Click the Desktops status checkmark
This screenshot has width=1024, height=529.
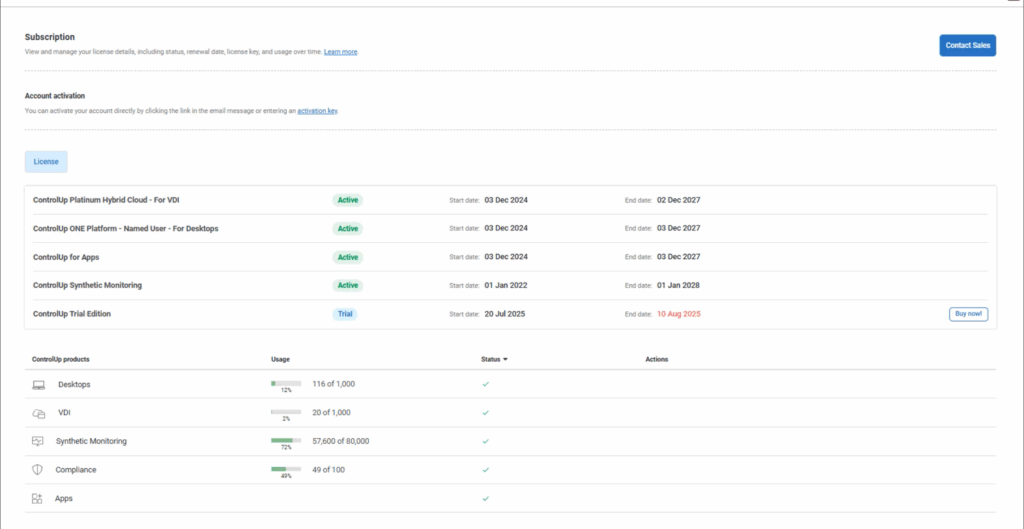pyautogui.click(x=485, y=384)
